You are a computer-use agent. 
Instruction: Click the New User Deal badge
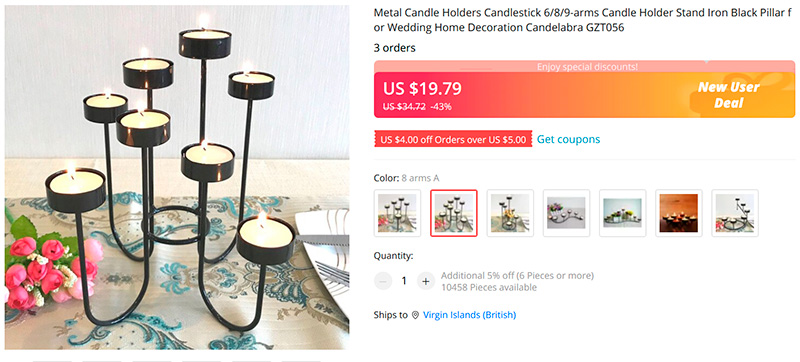[x=729, y=95]
